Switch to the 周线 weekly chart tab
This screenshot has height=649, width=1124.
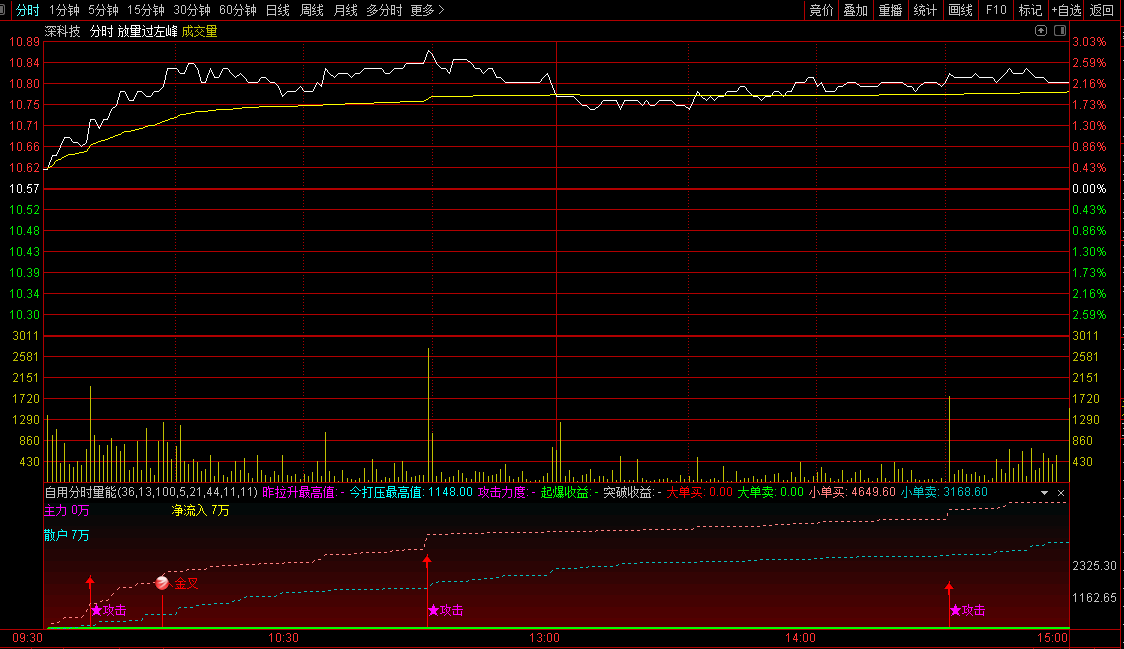click(312, 10)
